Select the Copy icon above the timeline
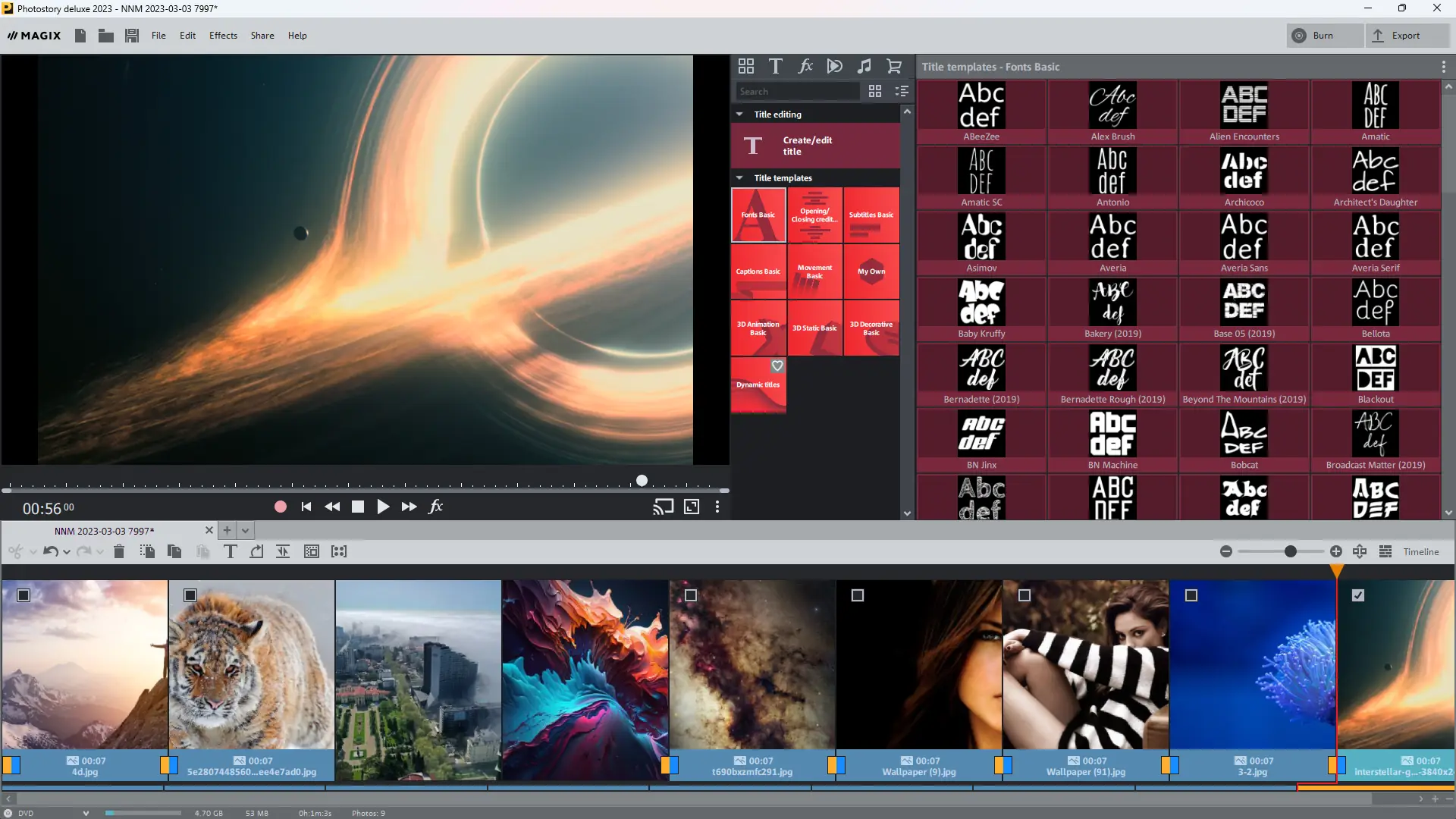This screenshot has height=819, width=1456. [174, 551]
